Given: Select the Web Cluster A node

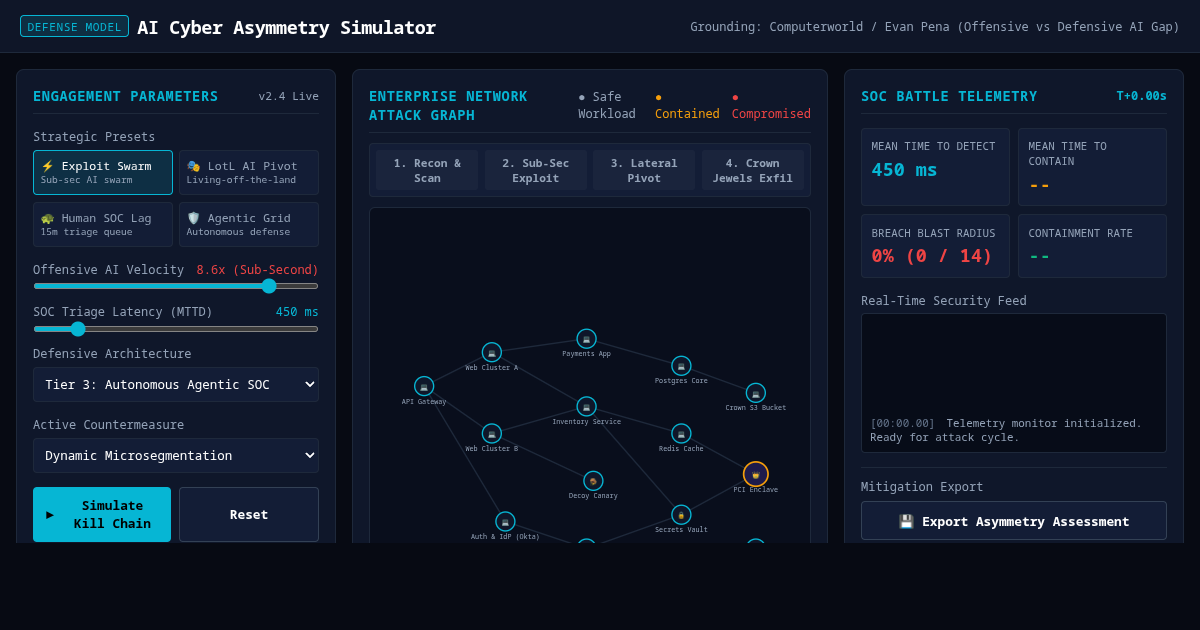Looking at the screenshot, I should click(x=492, y=352).
